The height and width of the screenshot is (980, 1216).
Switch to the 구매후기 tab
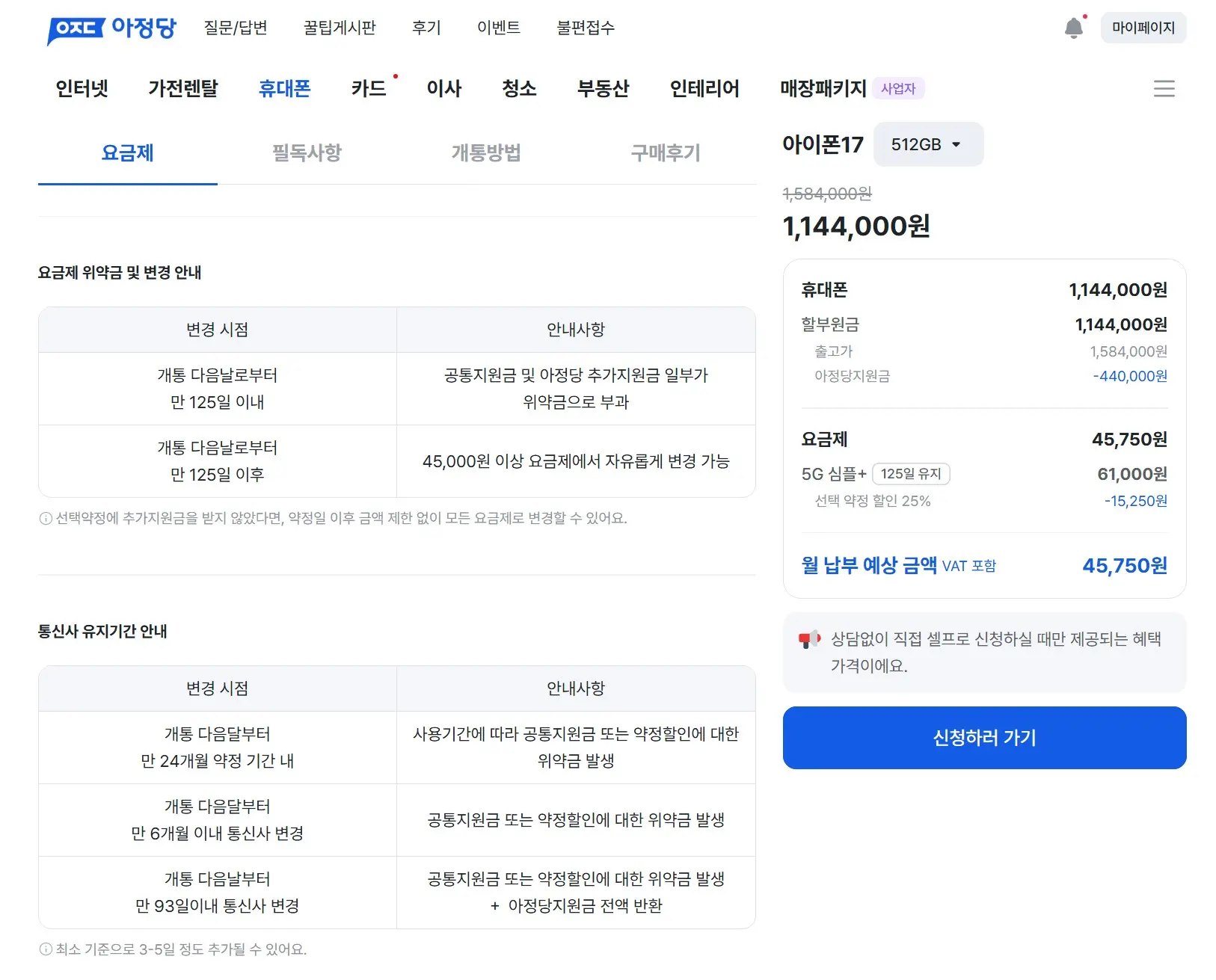664,153
